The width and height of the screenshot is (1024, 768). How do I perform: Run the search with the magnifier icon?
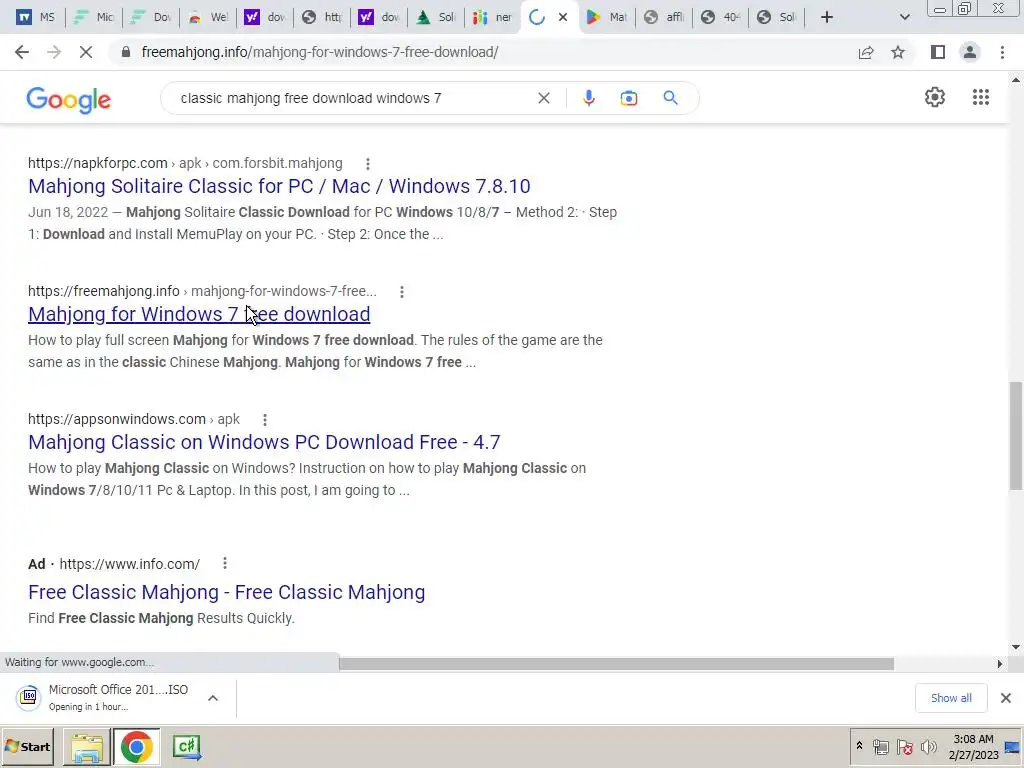tap(670, 98)
